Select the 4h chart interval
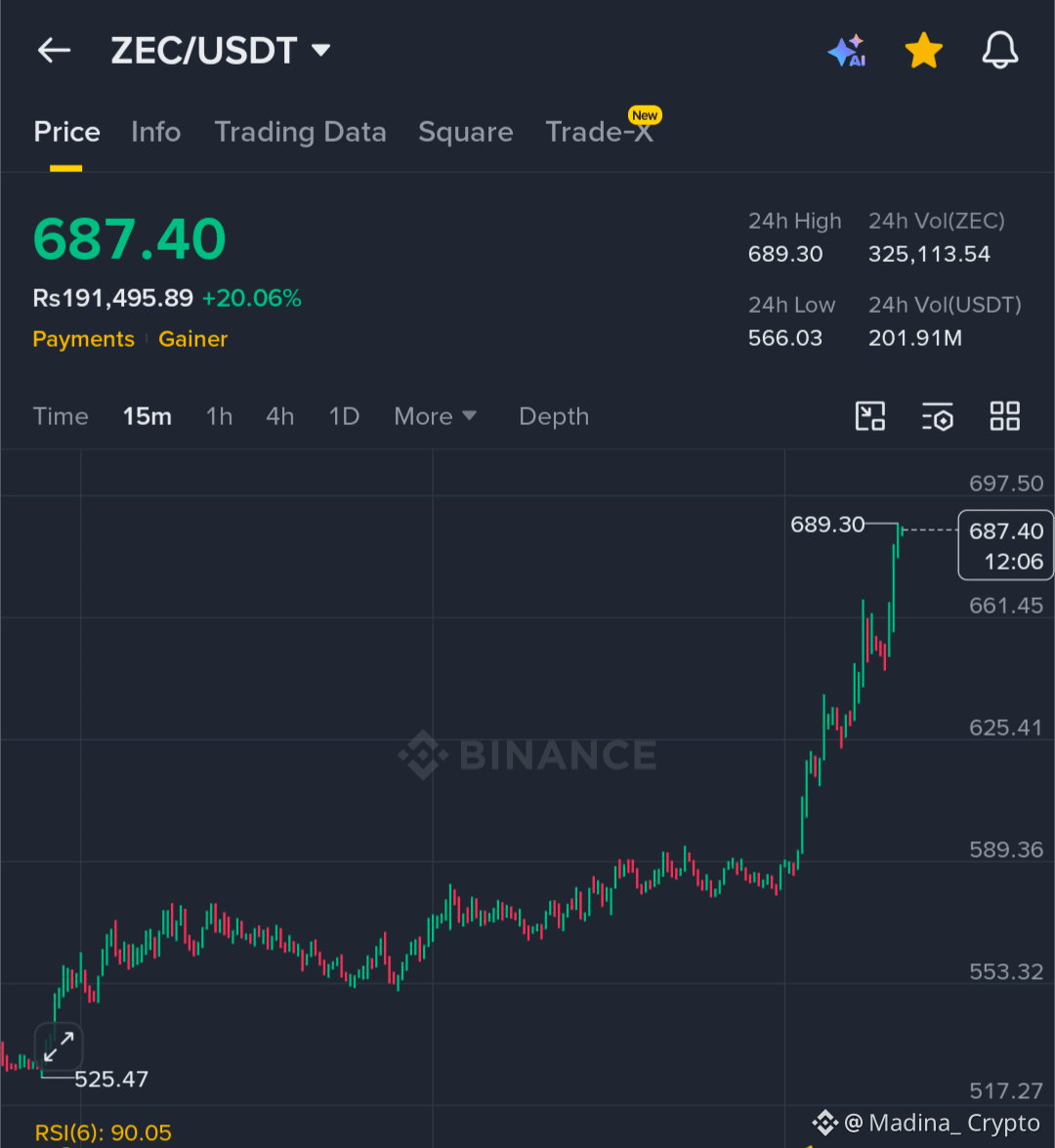The image size is (1055, 1148). coord(279,416)
